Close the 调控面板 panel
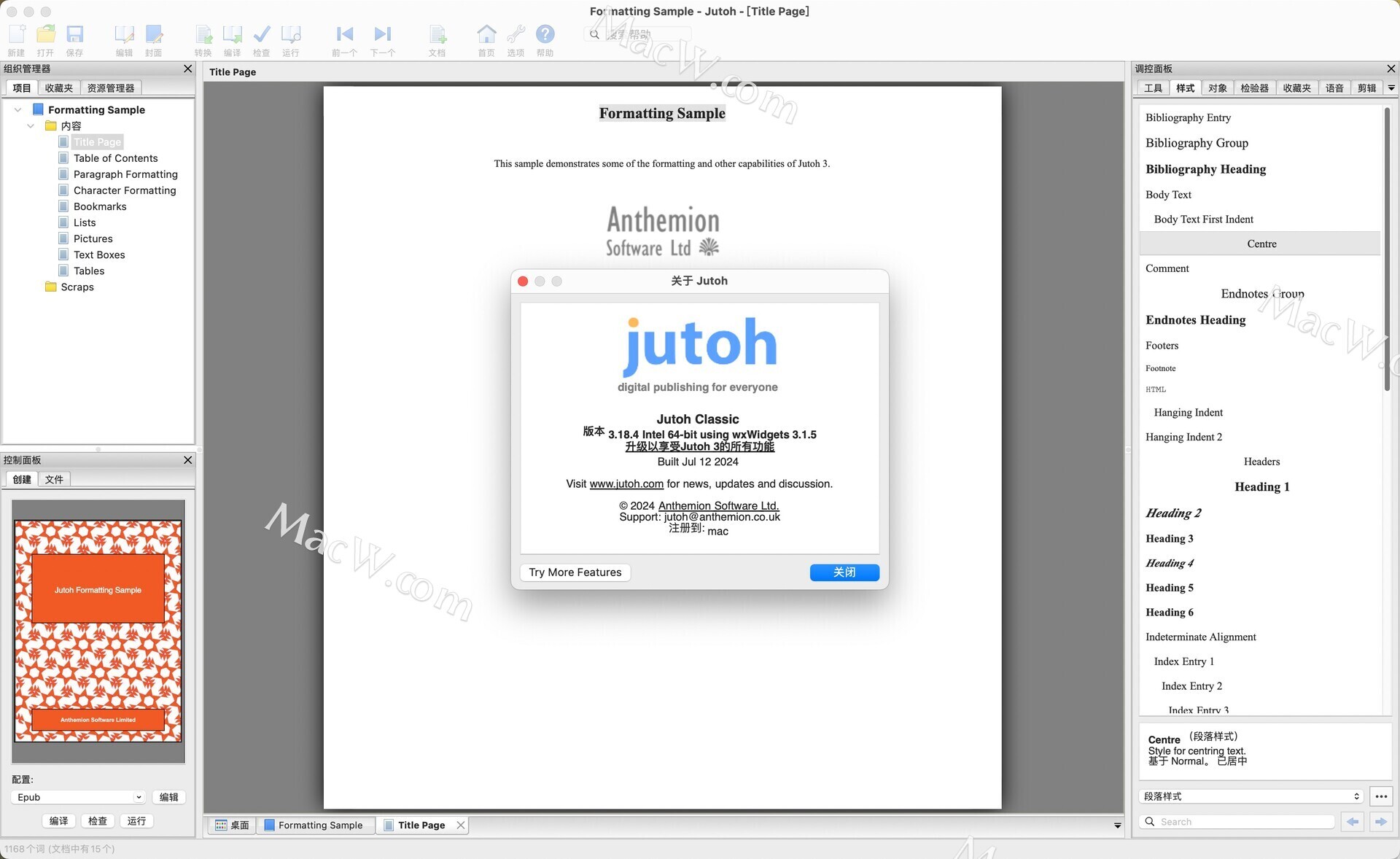Image resolution: width=1400 pixels, height=859 pixels. (1391, 69)
